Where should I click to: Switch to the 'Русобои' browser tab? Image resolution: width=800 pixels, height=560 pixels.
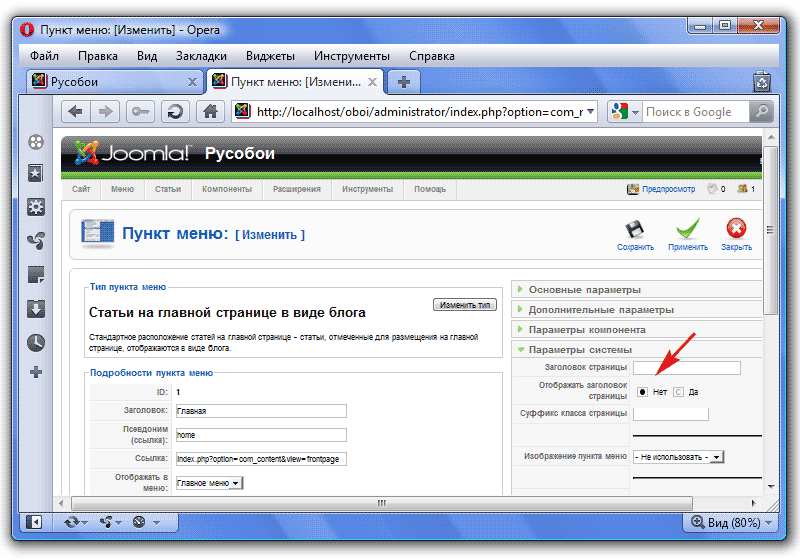pyautogui.click(x=110, y=82)
